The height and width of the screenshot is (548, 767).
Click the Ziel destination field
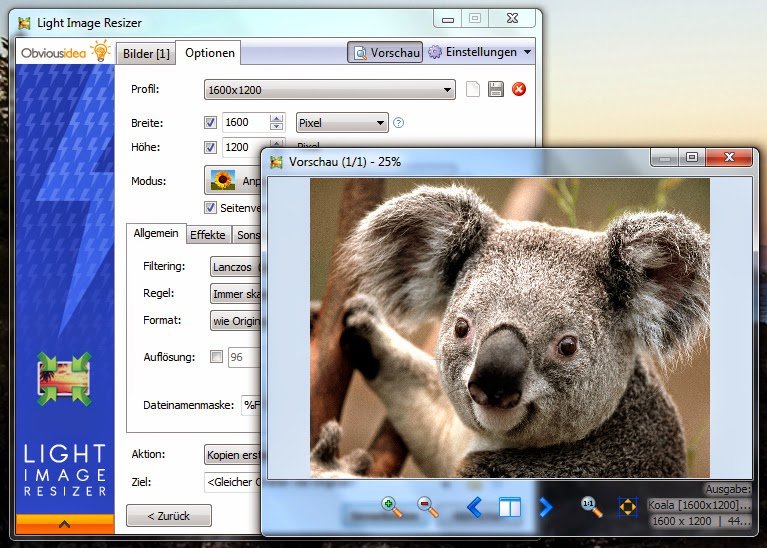[233, 482]
